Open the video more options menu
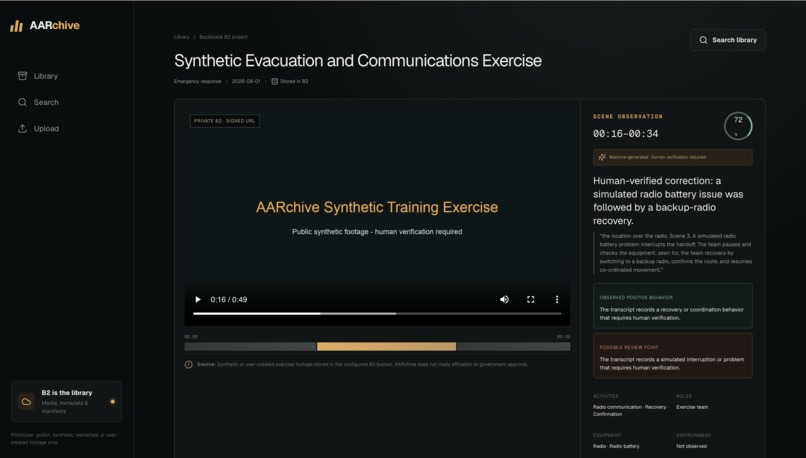The height and width of the screenshot is (458, 806). pos(557,300)
